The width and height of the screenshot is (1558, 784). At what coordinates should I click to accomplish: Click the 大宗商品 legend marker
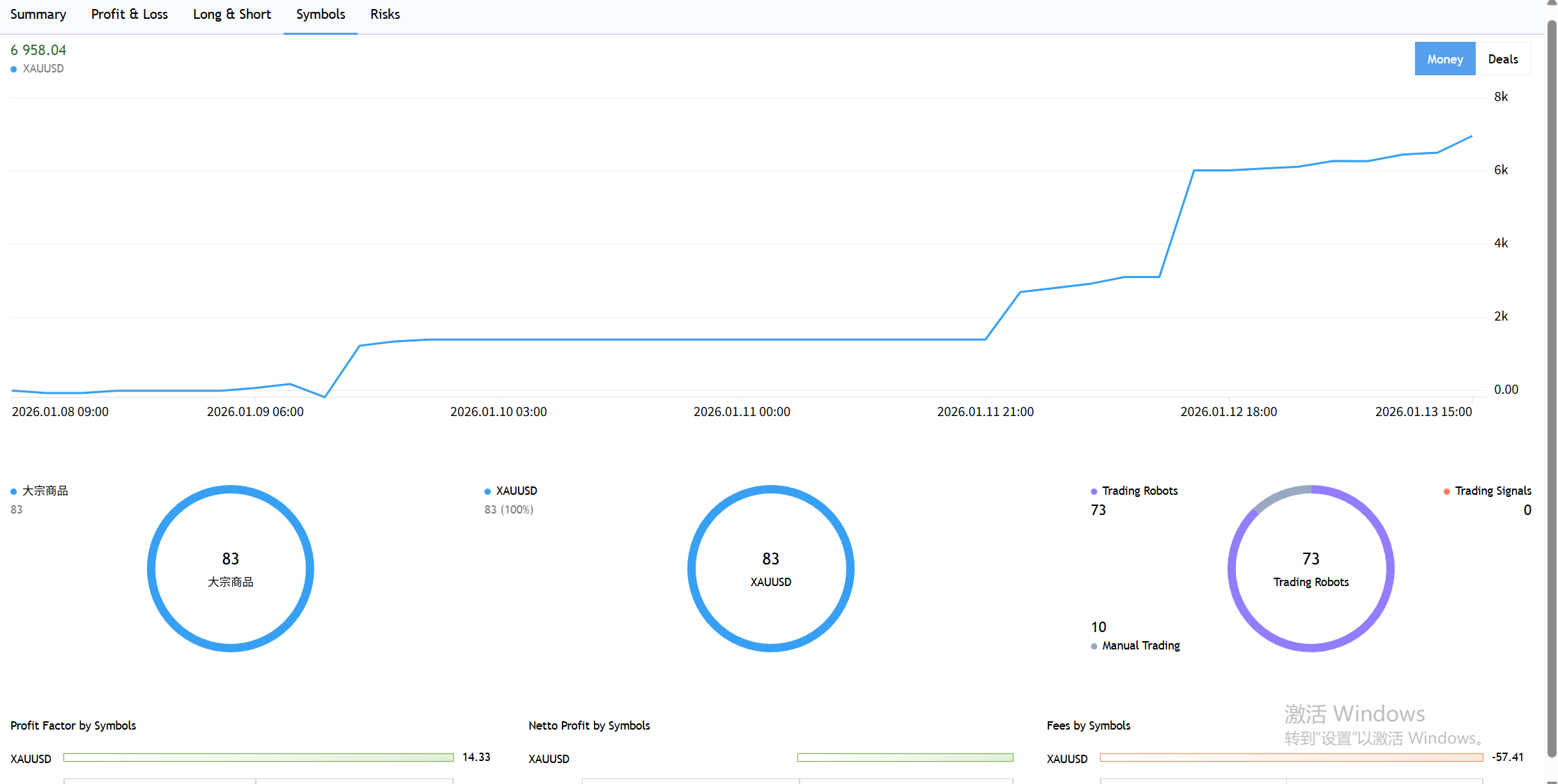(14, 491)
